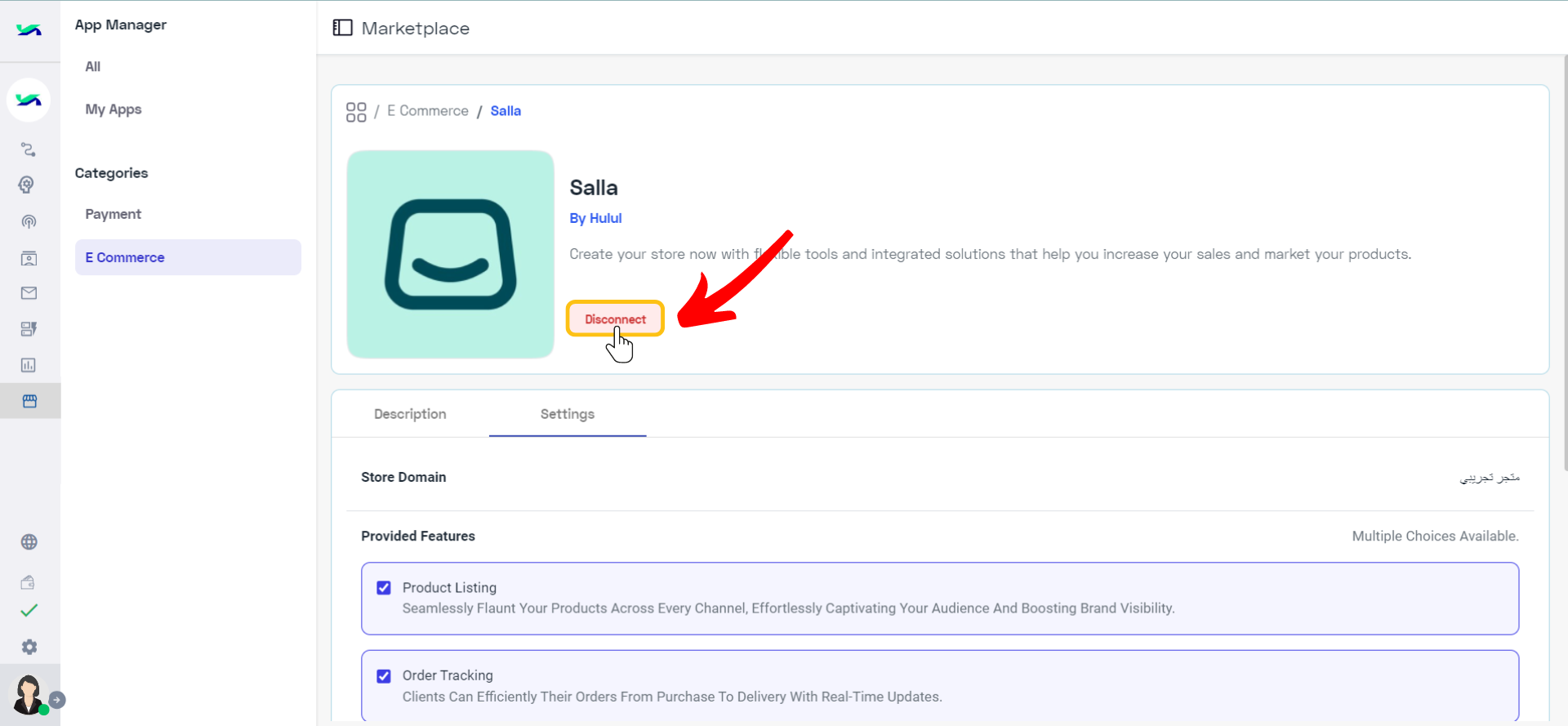Viewport: 1568px width, 726px height.
Task: Click the Provided Features heading
Action: [x=418, y=536]
